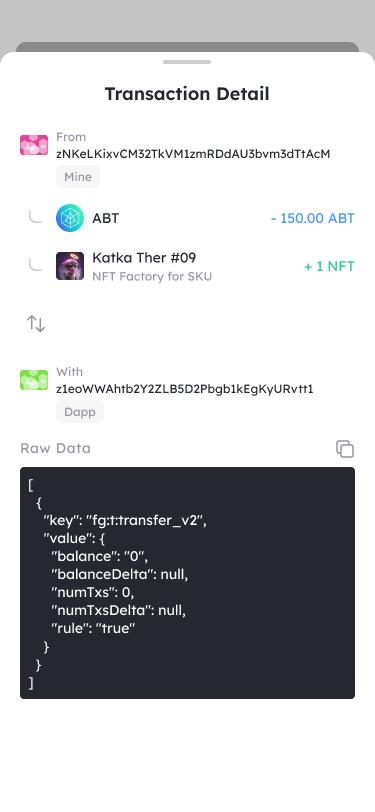
Task: Click the + 1 NFT amount
Action: (x=329, y=266)
